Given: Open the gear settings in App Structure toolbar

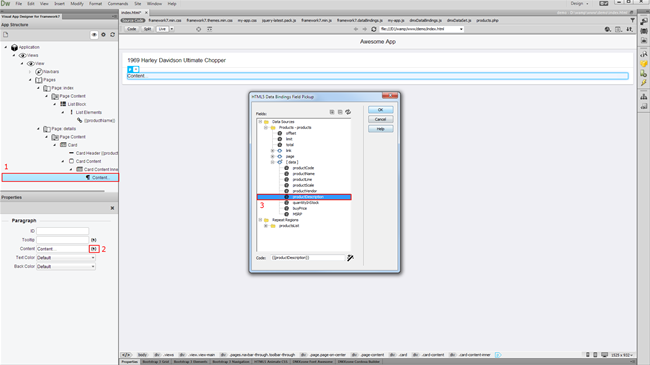Looking at the screenshot, I should (104, 35).
